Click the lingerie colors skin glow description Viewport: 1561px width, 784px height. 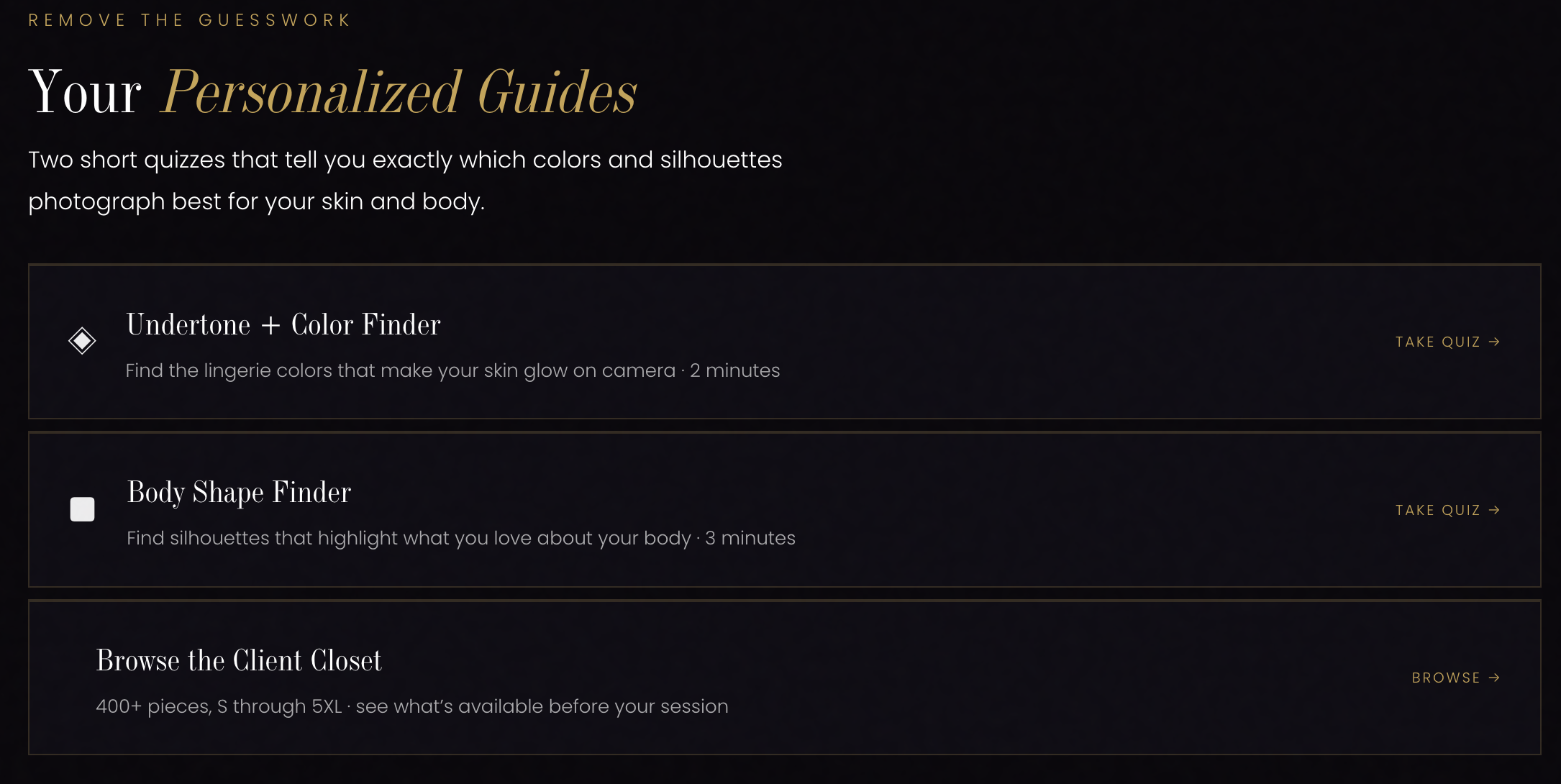coord(401,370)
